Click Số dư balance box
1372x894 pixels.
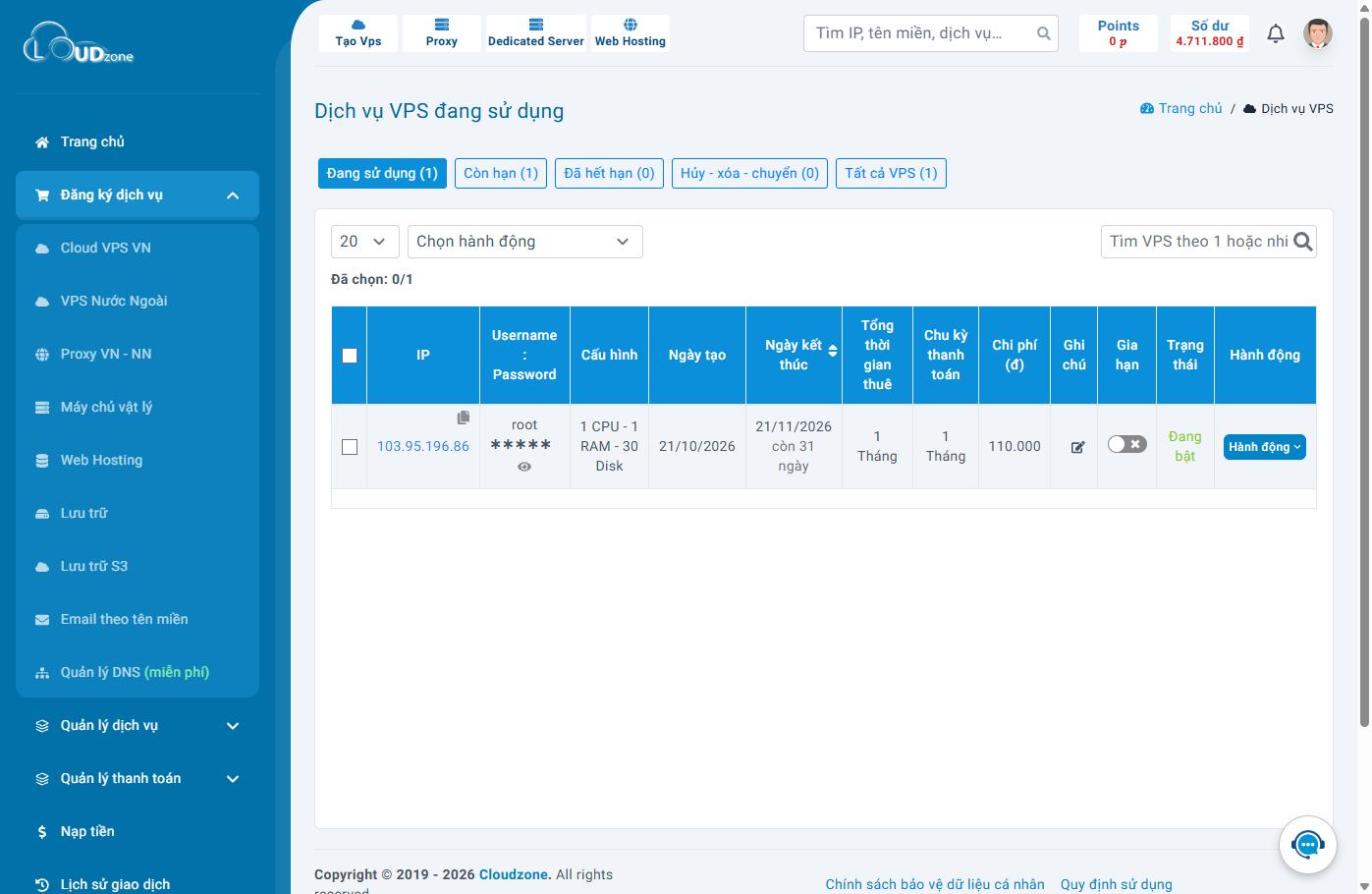1210,33
